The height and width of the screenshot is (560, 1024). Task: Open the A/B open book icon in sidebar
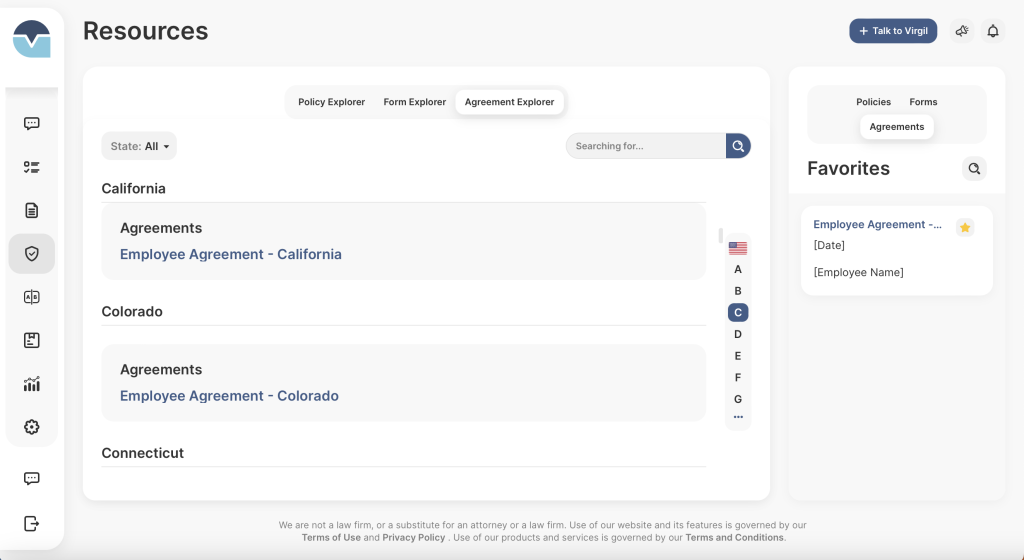[31, 297]
